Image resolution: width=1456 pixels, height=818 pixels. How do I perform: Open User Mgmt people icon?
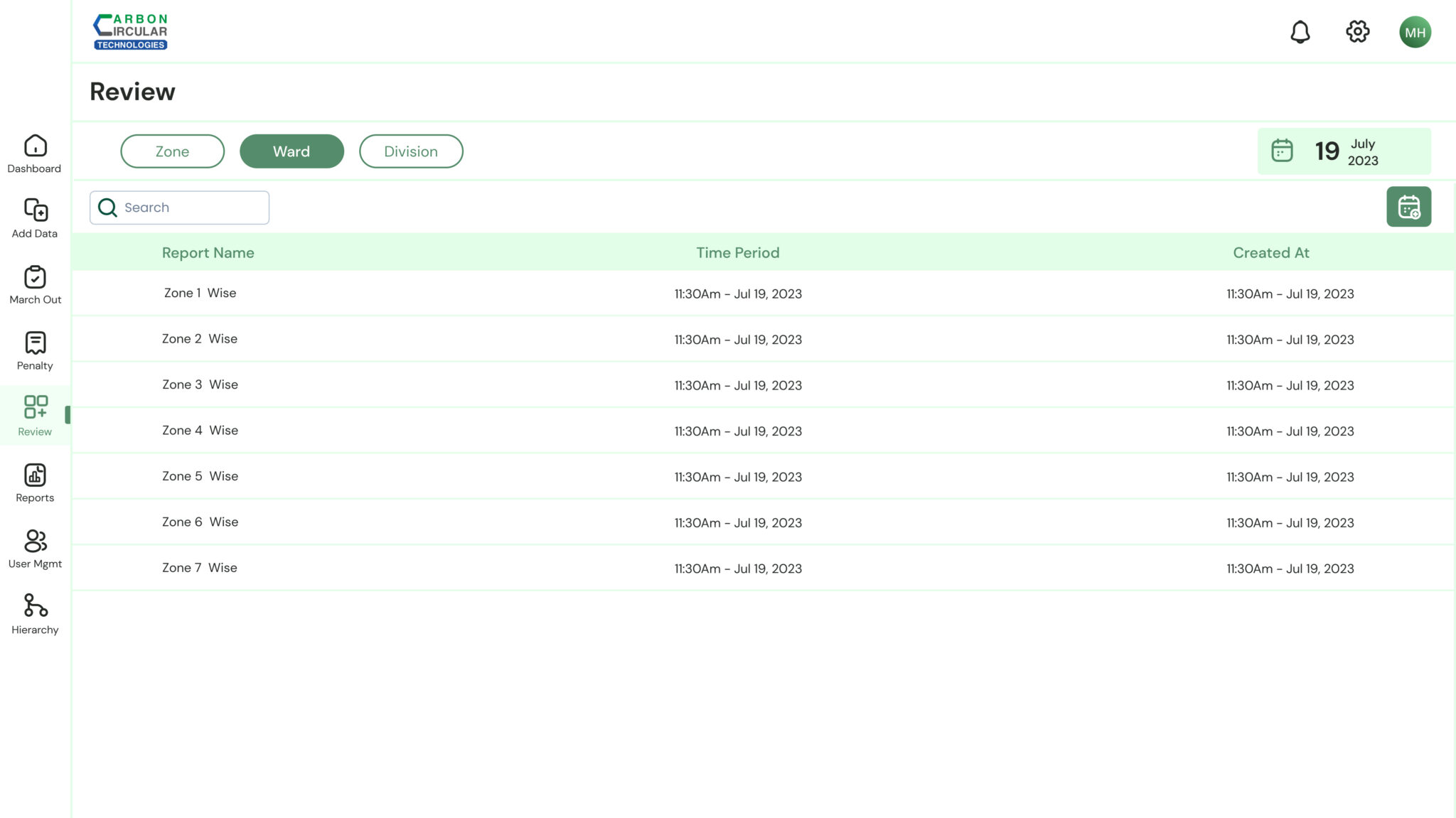35,542
